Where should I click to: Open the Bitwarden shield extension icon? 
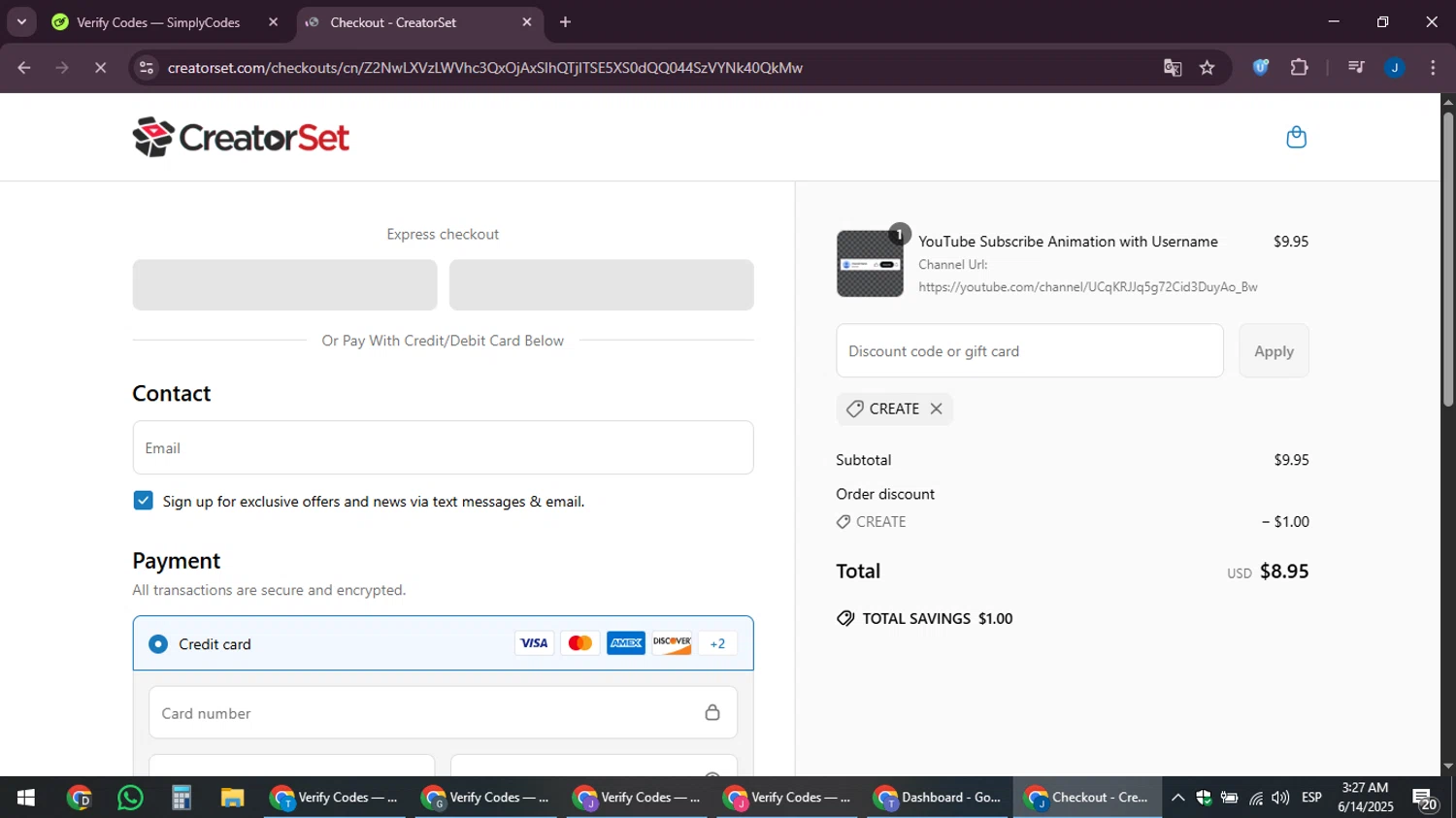tap(1261, 68)
